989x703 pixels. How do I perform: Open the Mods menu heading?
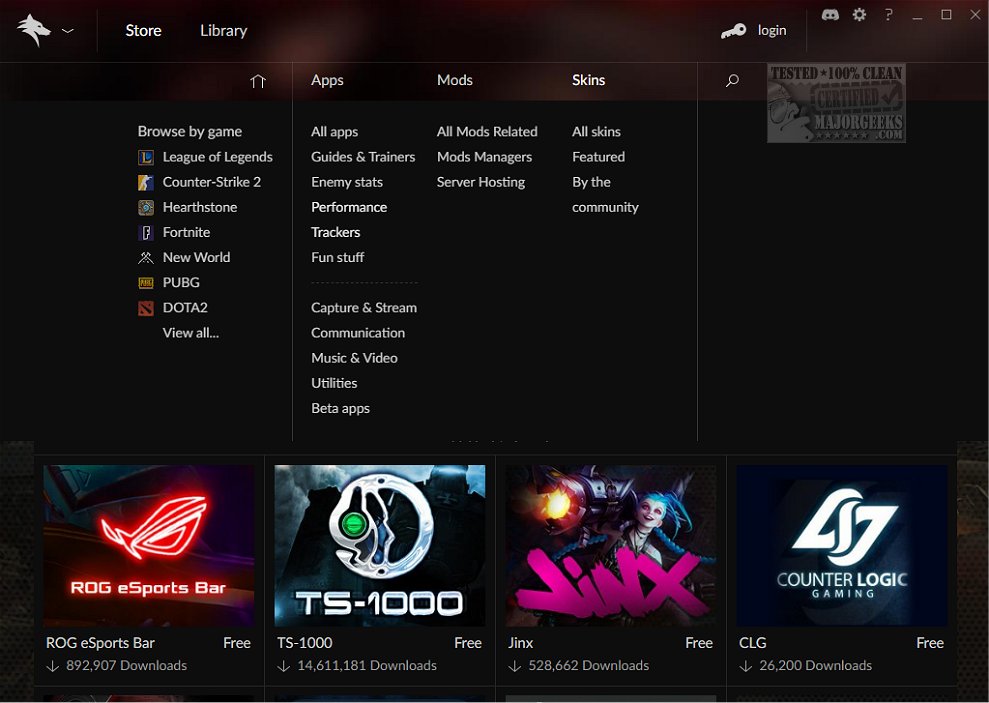(455, 80)
